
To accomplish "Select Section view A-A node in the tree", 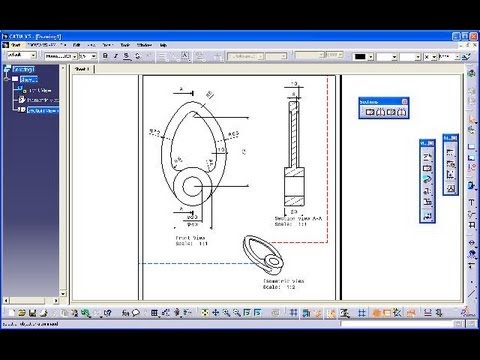I will pos(43,110).
